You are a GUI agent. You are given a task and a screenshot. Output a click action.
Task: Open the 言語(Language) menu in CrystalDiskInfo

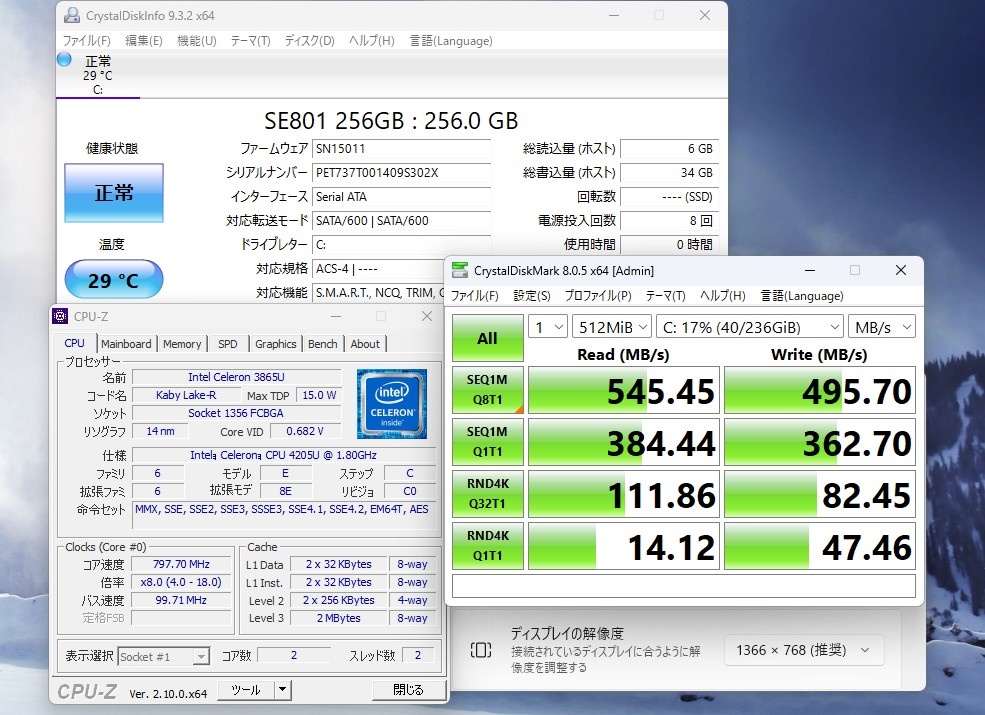click(451, 41)
